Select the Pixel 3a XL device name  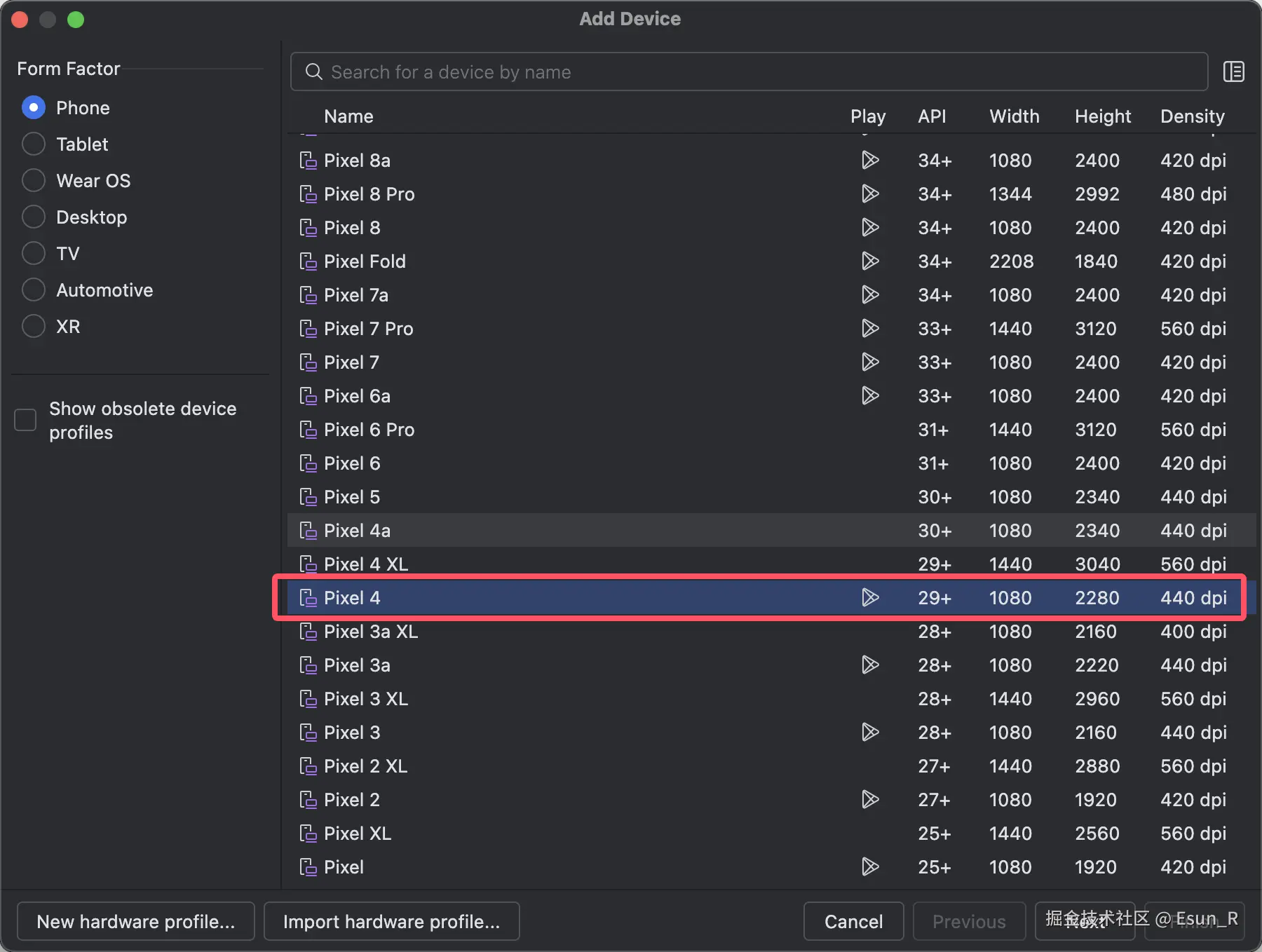371,632
